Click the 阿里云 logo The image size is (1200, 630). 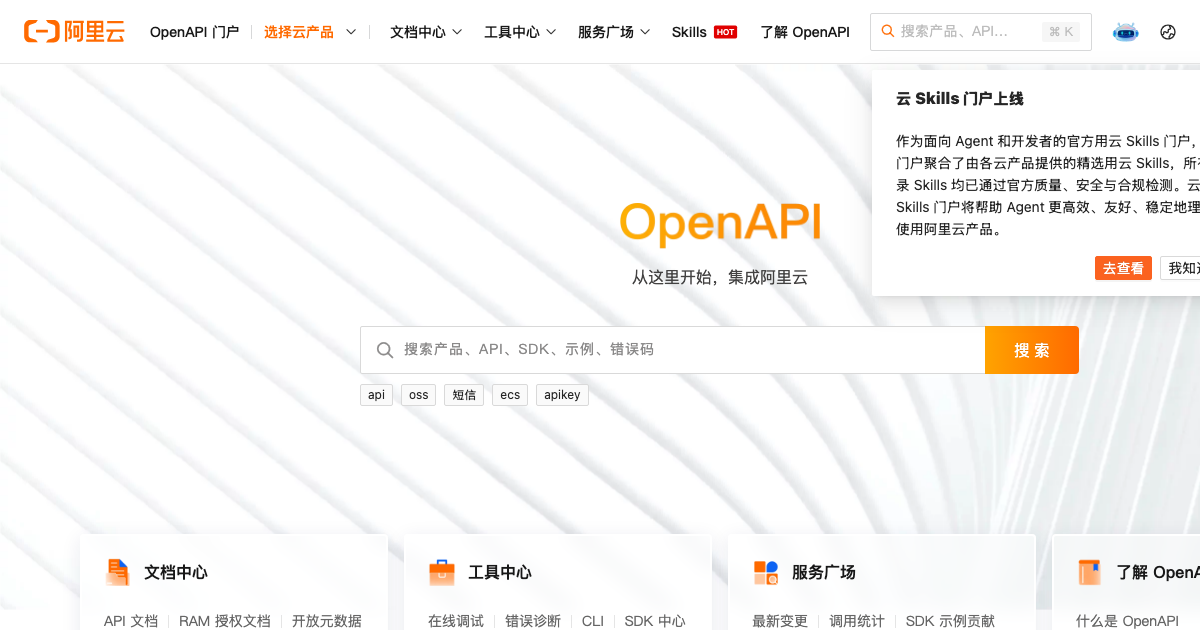pyautogui.click(x=72, y=31)
